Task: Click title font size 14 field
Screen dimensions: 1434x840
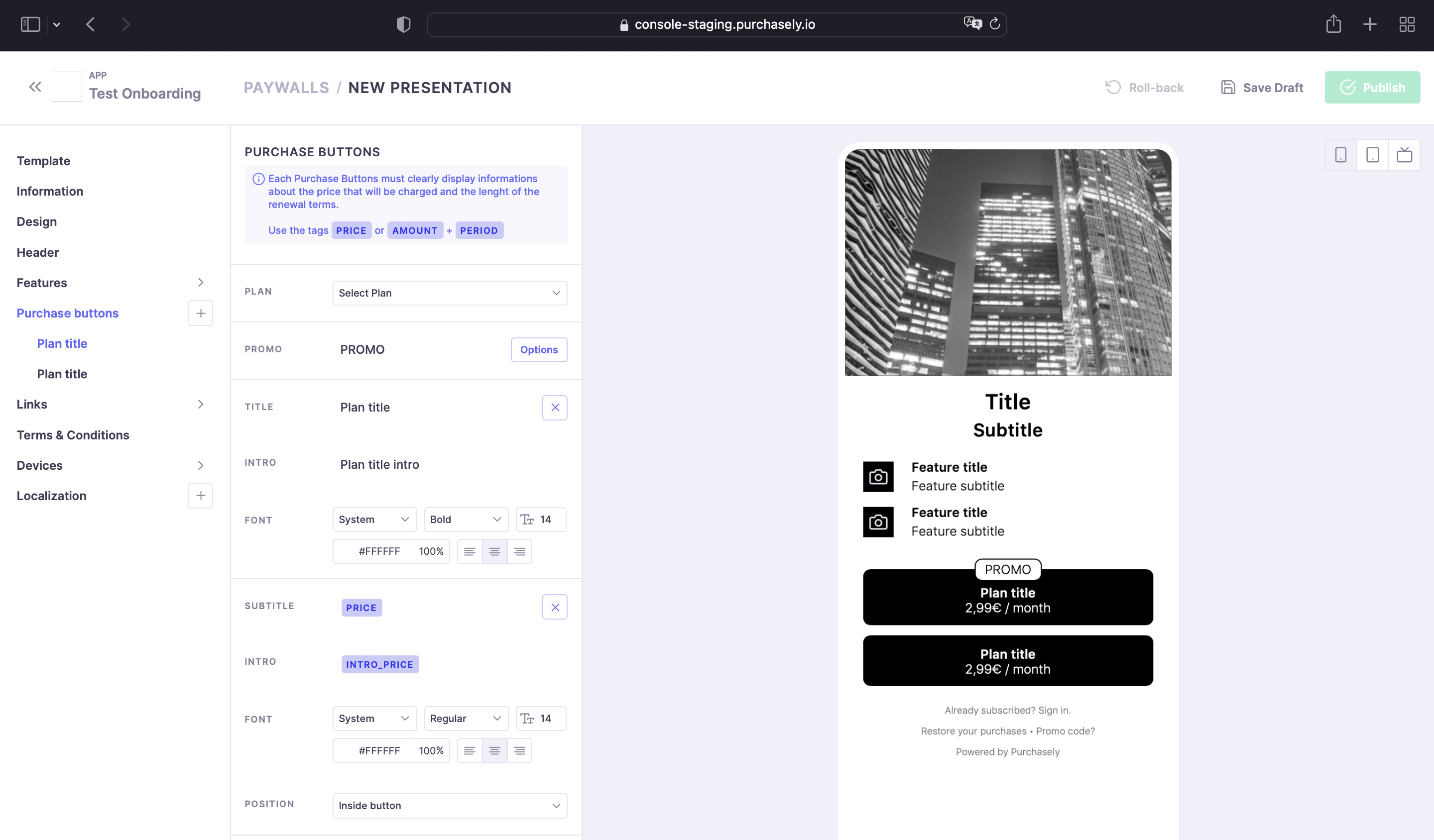Action: (x=541, y=520)
